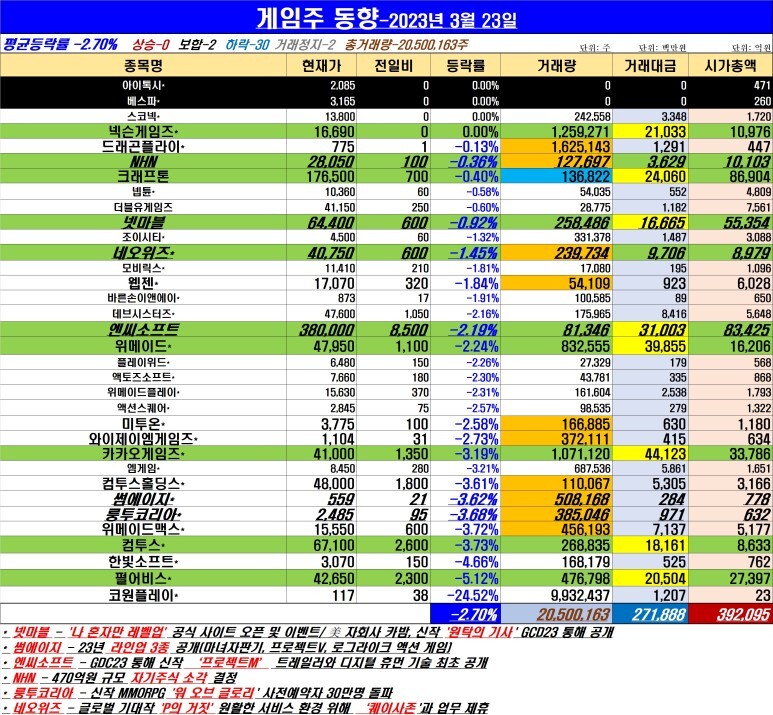Viewport: 773px width, 715px height.
Task: Select the 넥슨게임즈 stock name cell
Action: pos(143,131)
